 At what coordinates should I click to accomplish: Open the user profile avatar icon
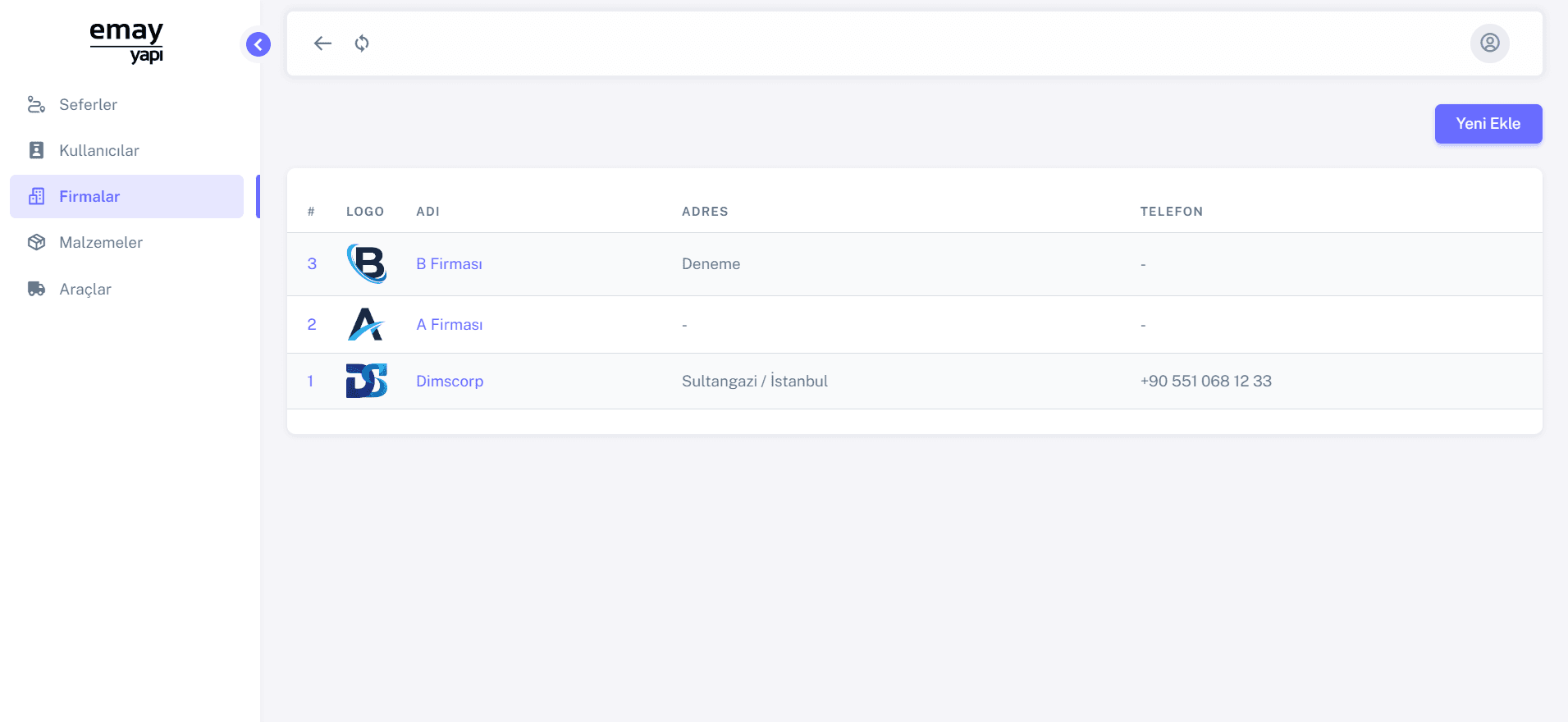[1489, 43]
